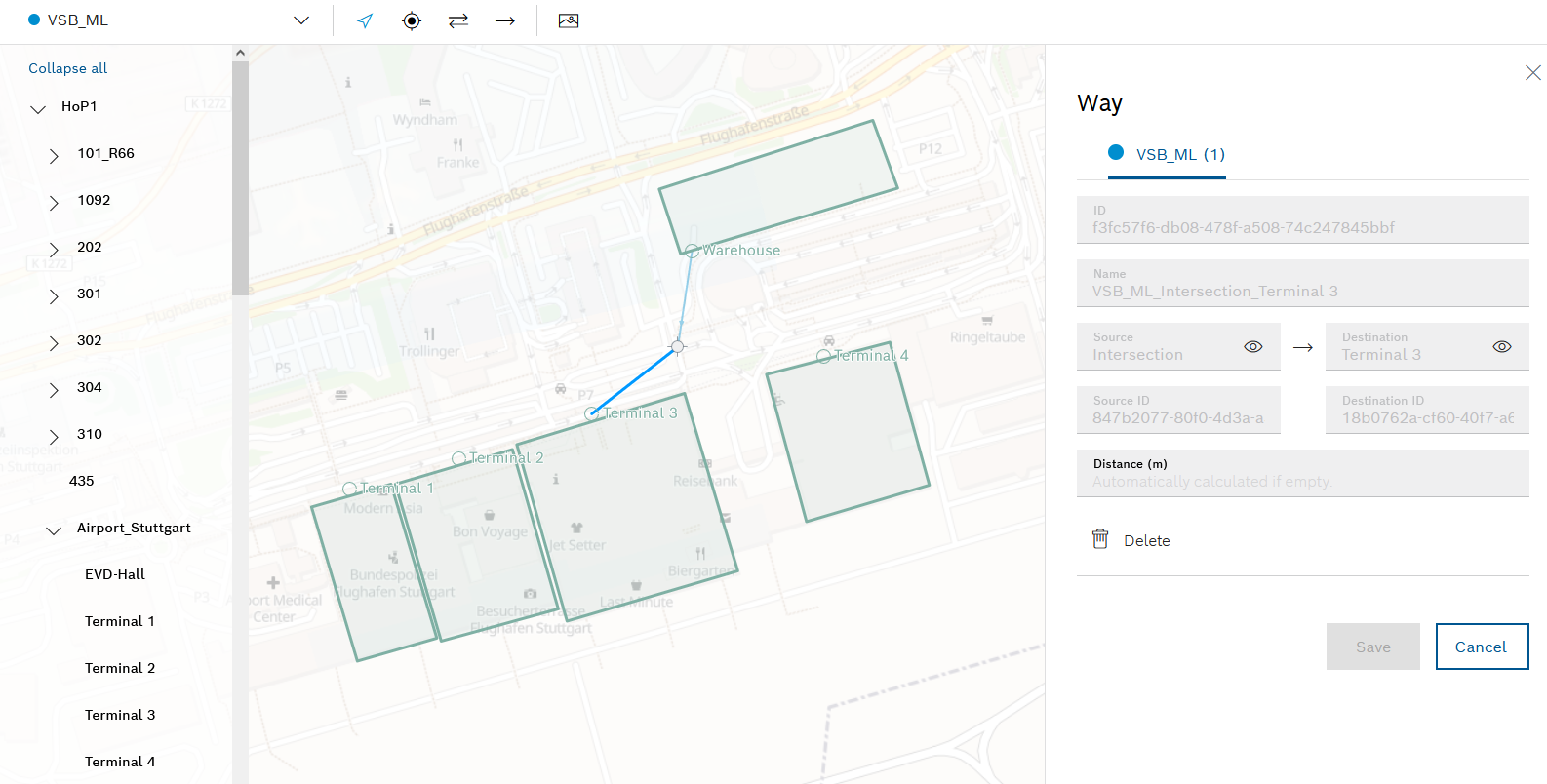This screenshot has height=784, width=1547.
Task: Click the Save button
Action: 1373,647
